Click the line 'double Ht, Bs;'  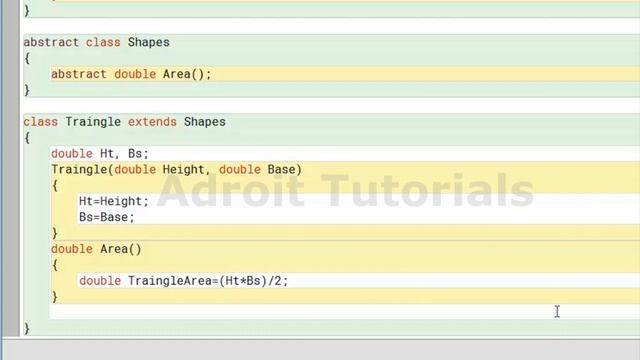point(100,154)
